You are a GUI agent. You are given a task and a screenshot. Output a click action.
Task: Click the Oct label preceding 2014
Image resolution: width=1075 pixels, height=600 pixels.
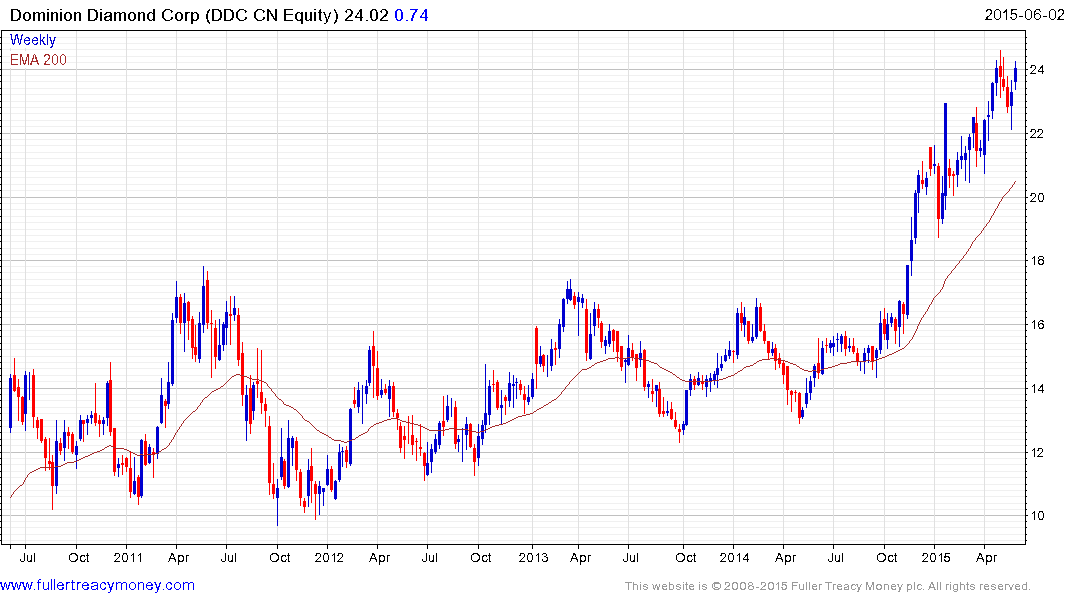click(686, 557)
